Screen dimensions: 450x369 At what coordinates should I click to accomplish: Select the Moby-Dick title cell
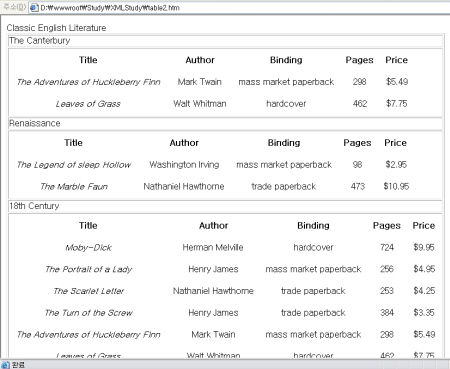[88, 247]
